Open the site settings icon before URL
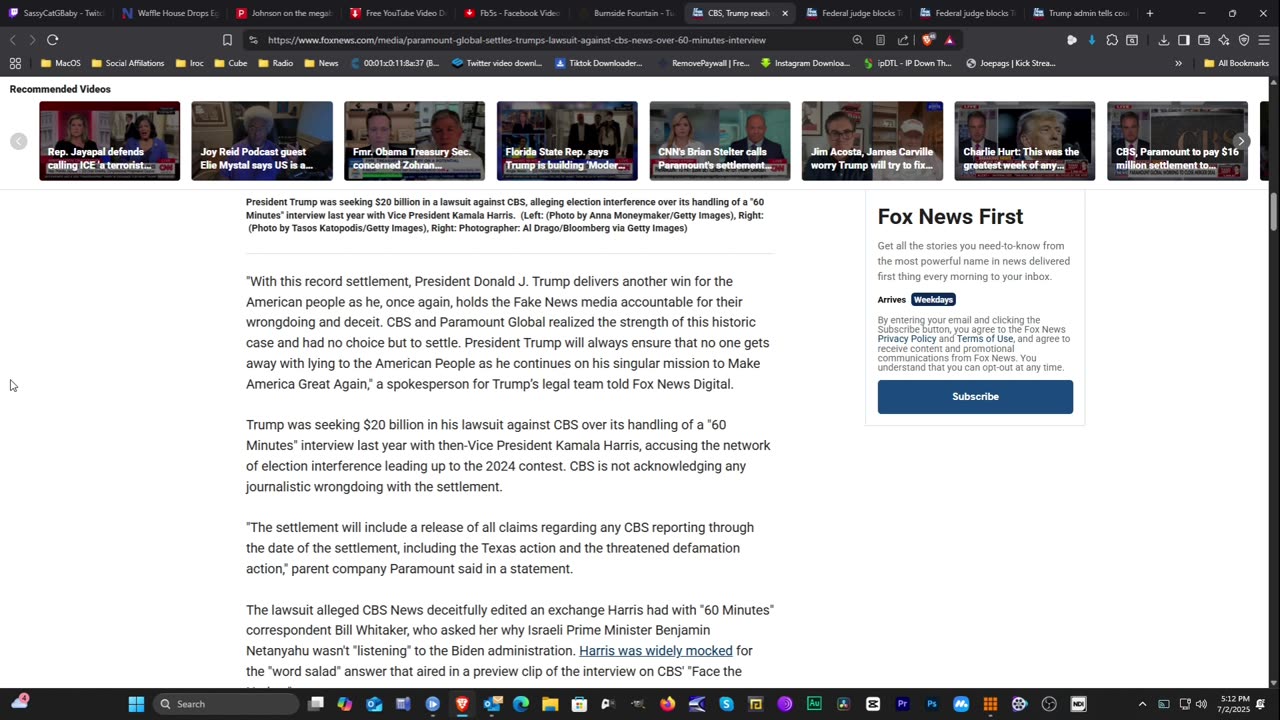This screenshot has width=1280, height=720. pos(253,40)
